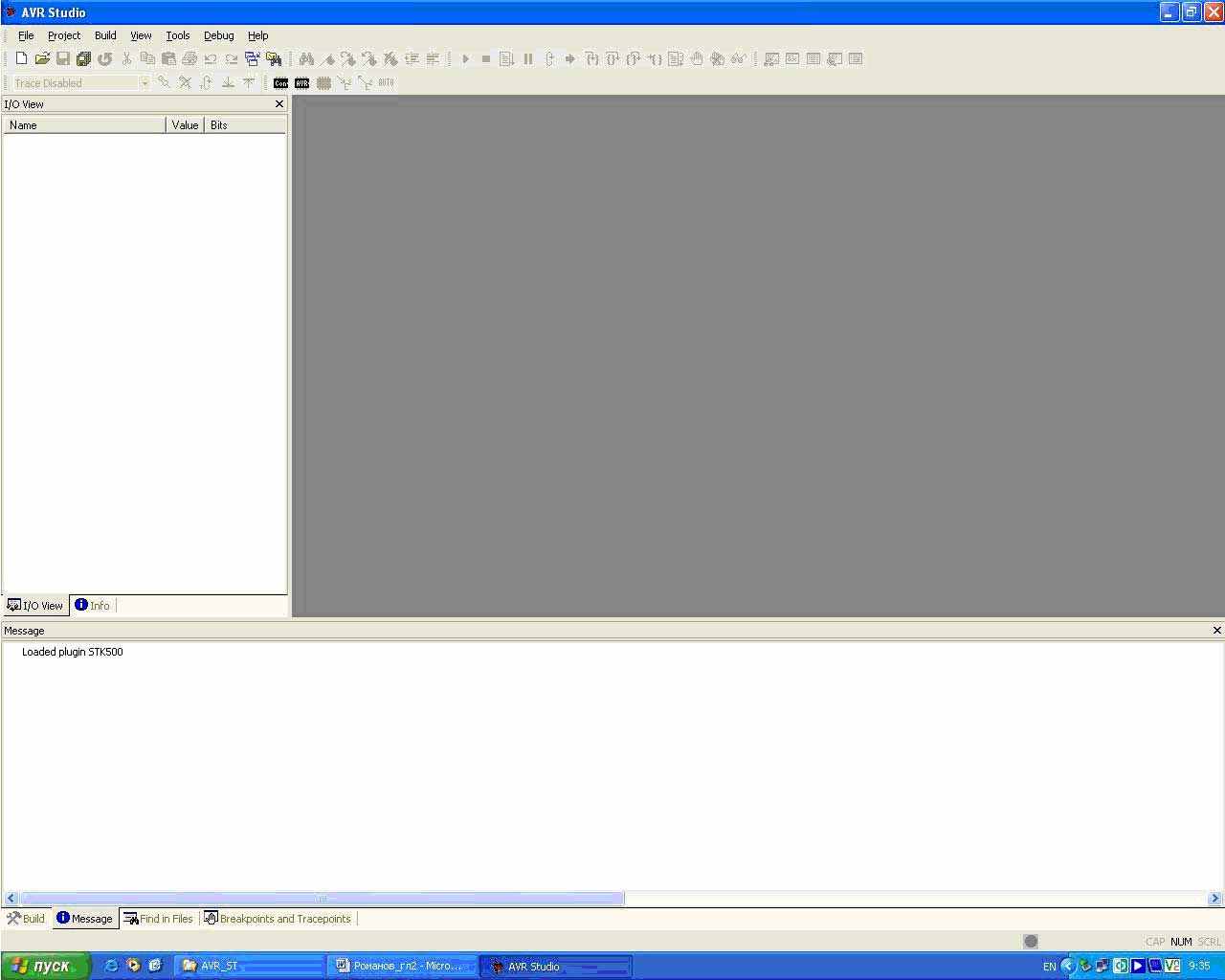Create a new file with toolbar icon
1225x980 pixels.
[21, 58]
